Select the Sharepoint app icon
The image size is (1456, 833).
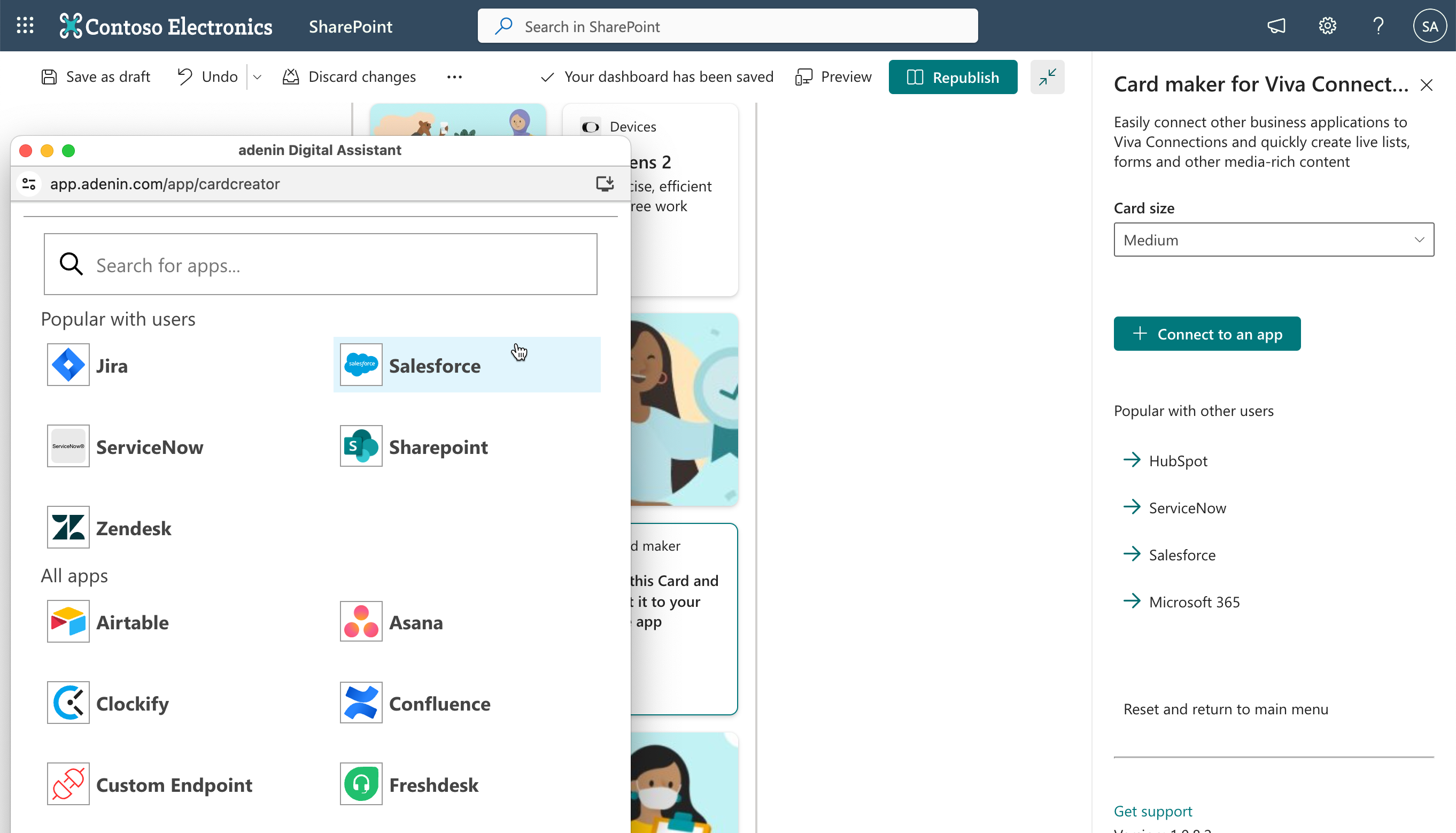pos(361,446)
